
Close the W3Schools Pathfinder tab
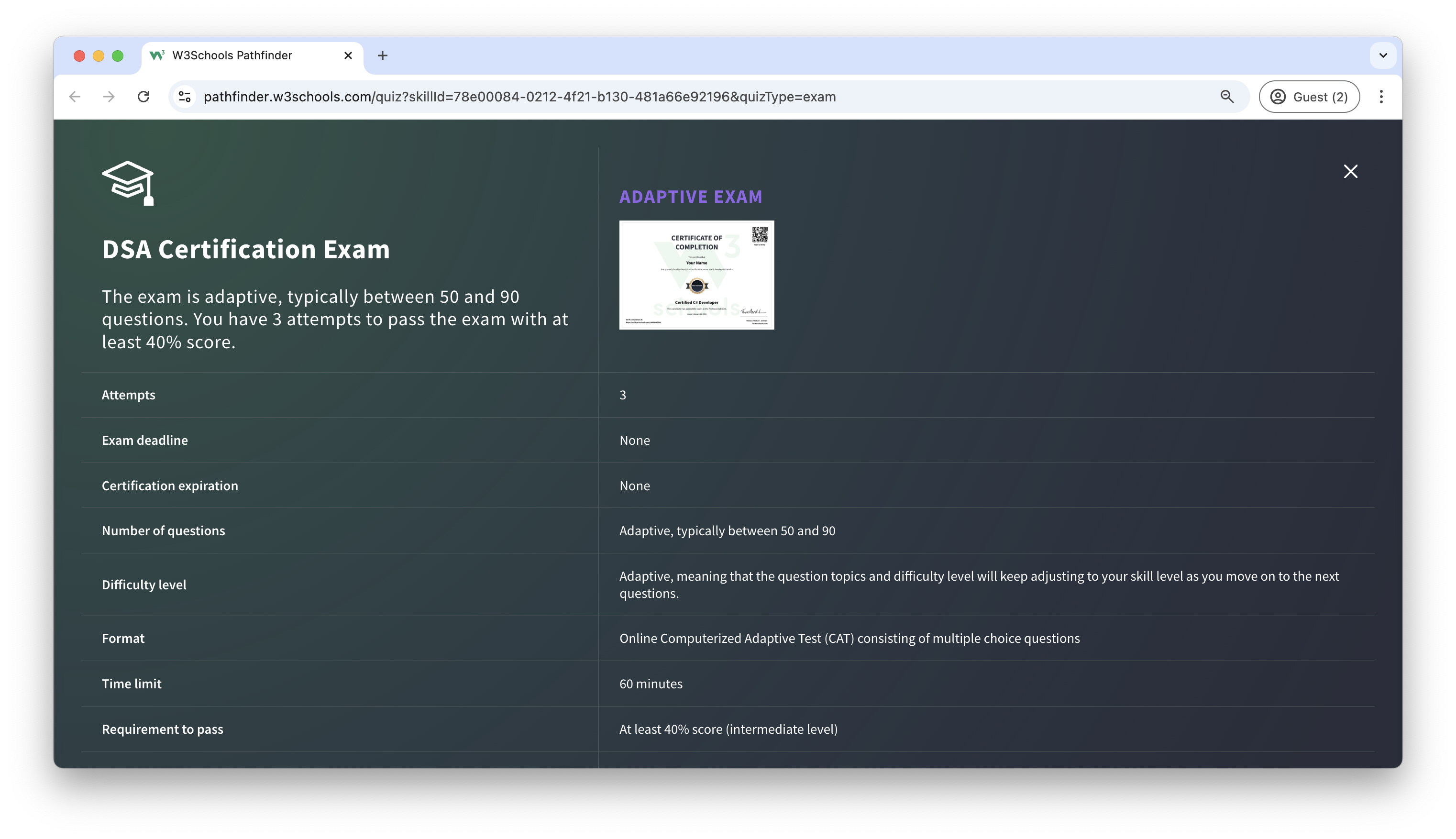[x=348, y=56]
